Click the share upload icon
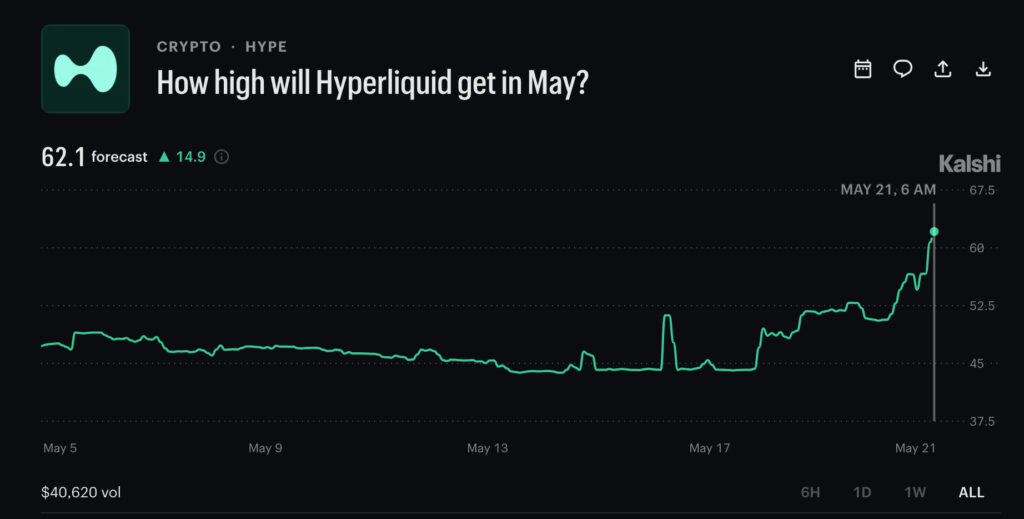1024x519 pixels. click(x=942, y=69)
